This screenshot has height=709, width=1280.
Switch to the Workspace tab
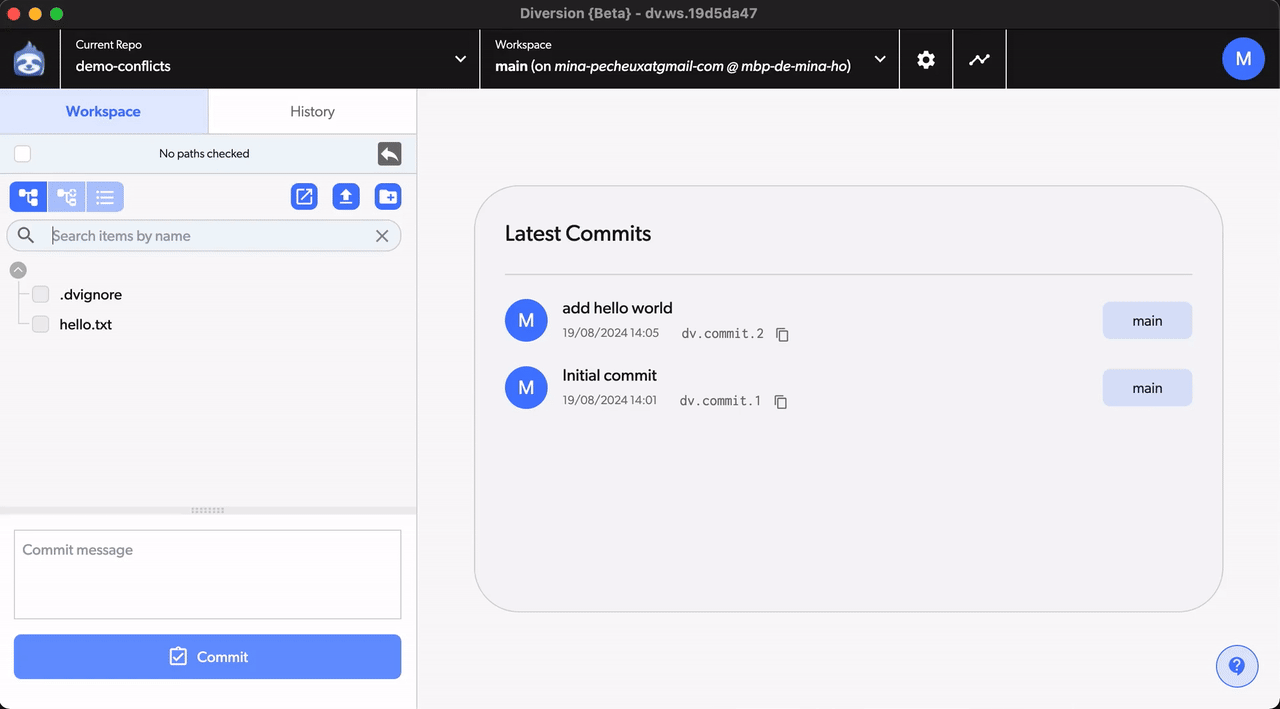pos(104,111)
